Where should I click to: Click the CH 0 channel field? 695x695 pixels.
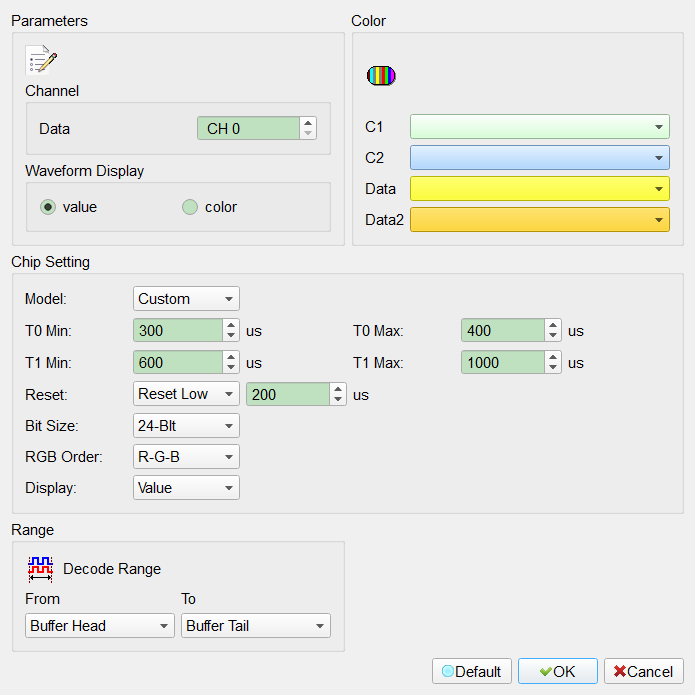point(248,129)
